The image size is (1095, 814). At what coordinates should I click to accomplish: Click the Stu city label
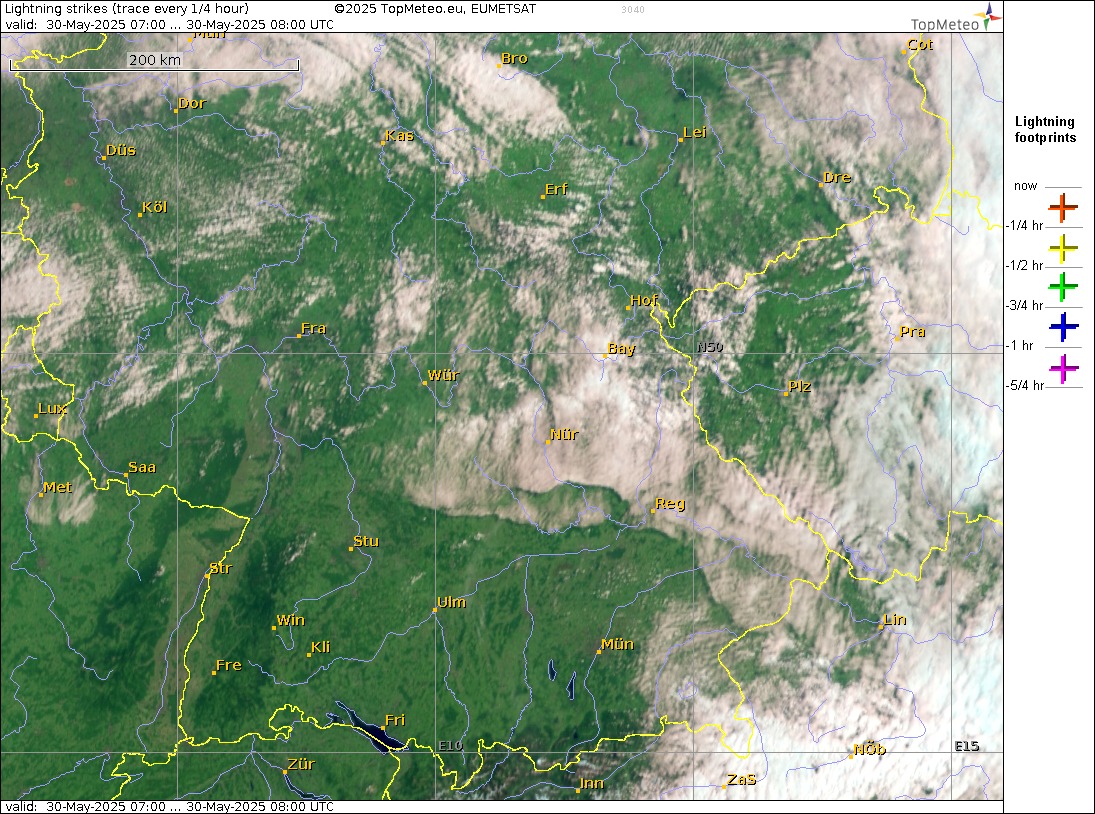tap(366, 541)
